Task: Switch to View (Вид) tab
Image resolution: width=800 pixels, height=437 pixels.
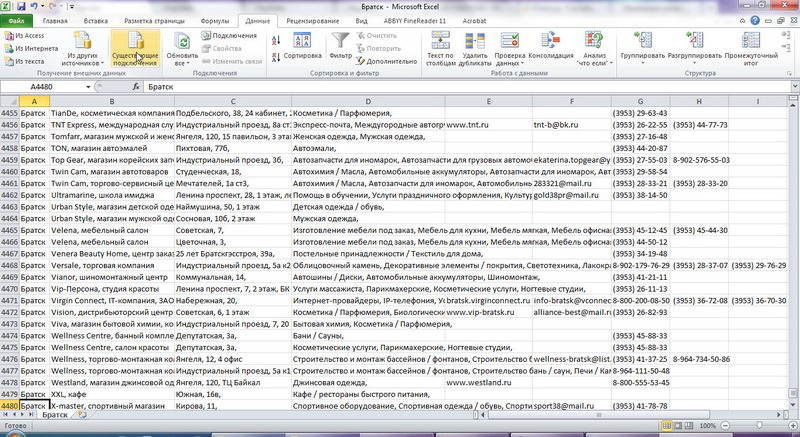Action: [x=361, y=21]
